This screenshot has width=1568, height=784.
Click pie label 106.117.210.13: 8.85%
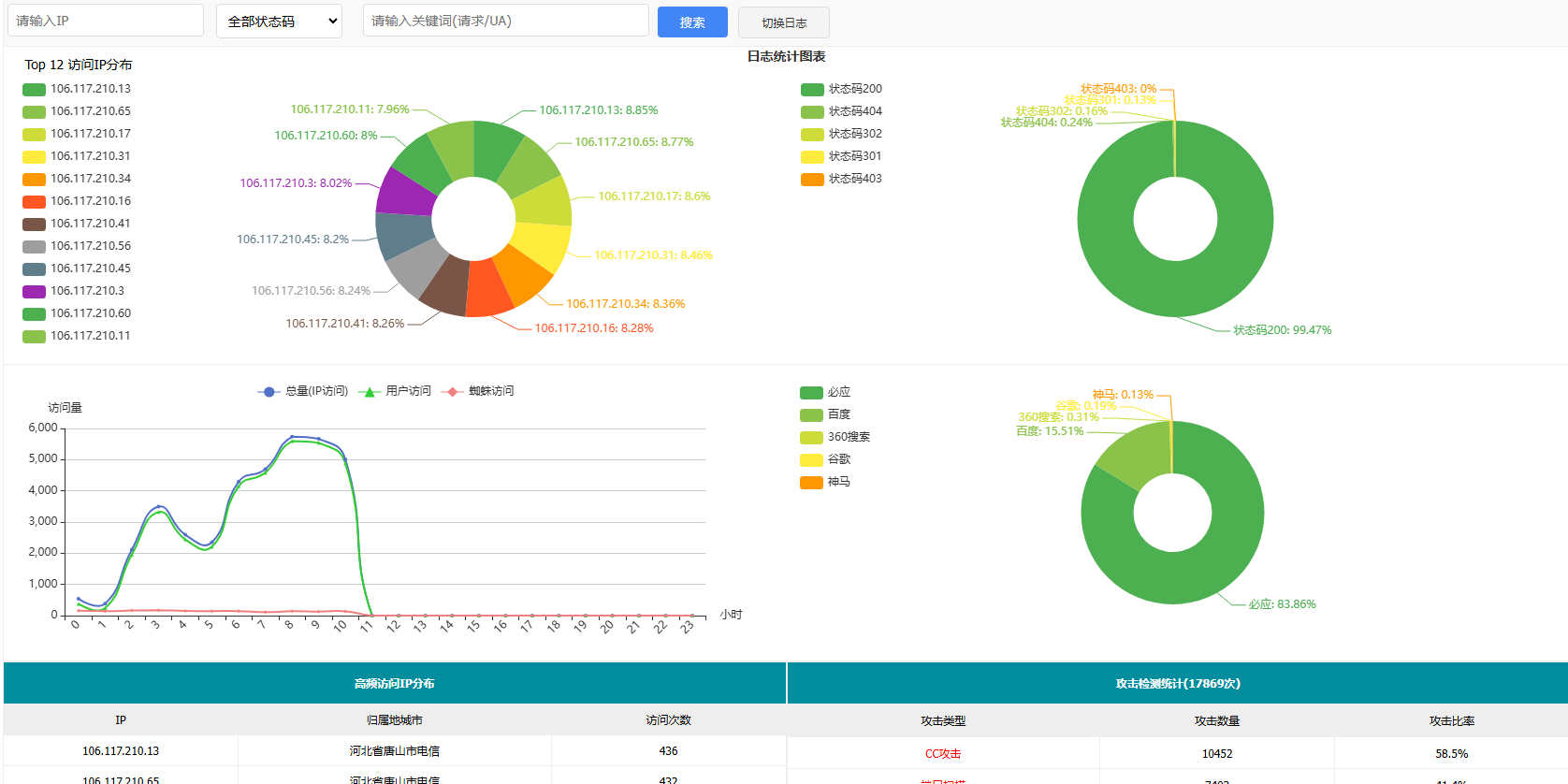tap(598, 110)
